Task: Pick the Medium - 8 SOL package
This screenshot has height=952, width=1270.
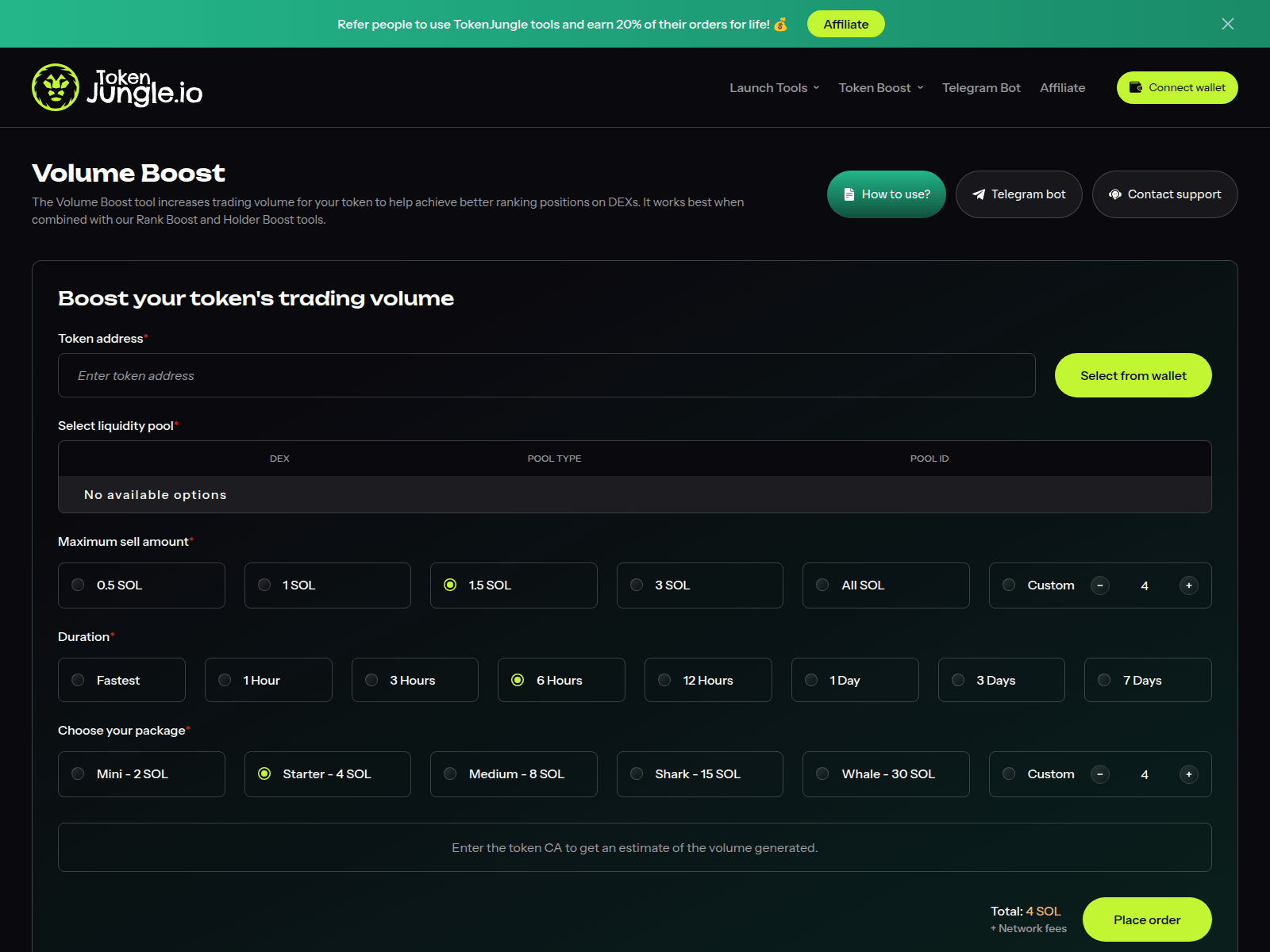Action: pyautogui.click(x=514, y=774)
